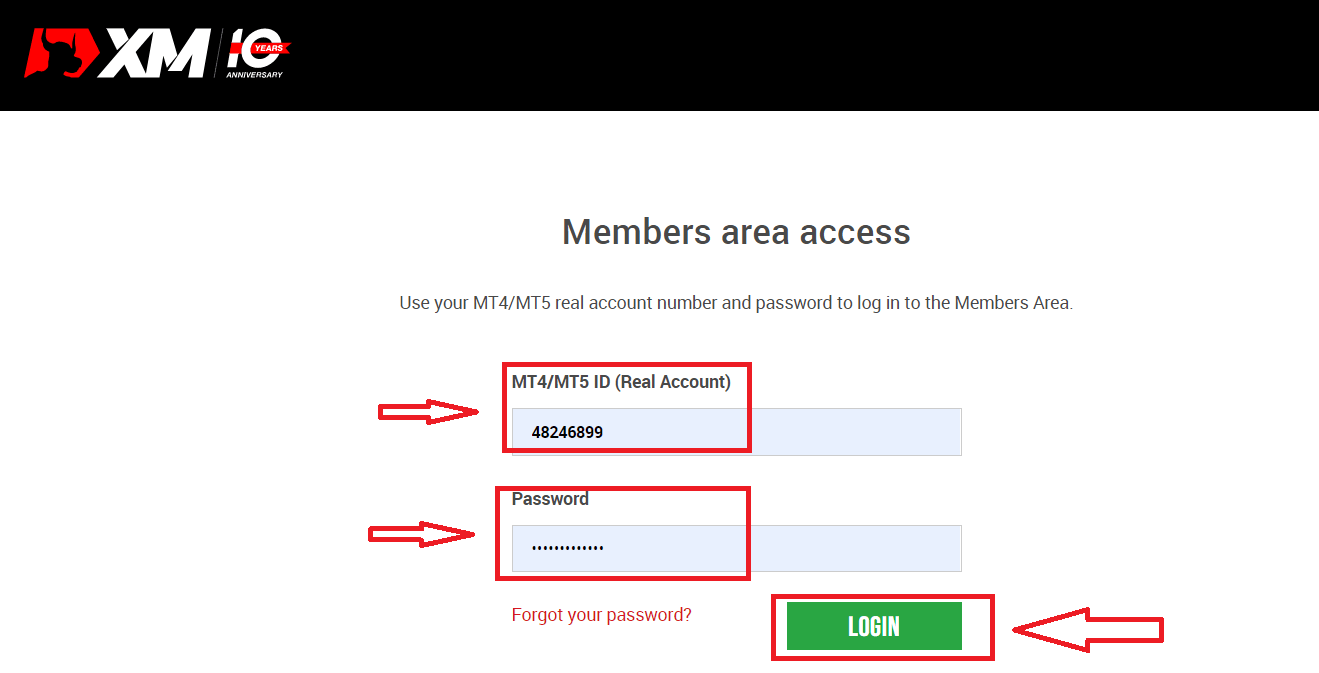Open the 'Forgot your password?' link
The width and height of the screenshot is (1319, 673).
pos(601,615)
